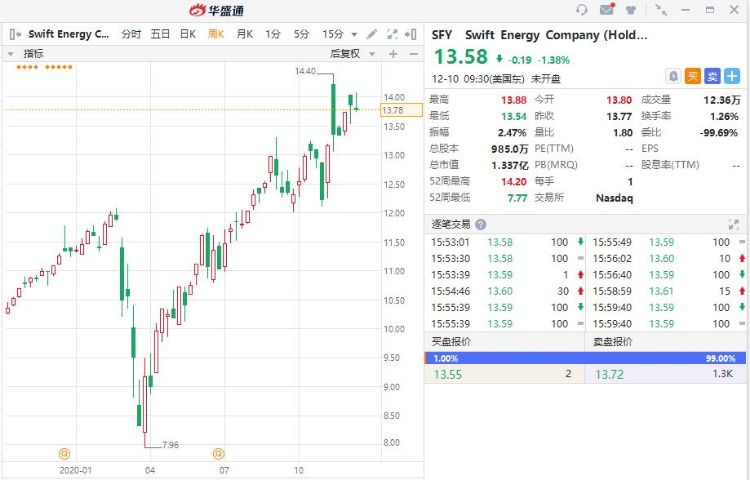Switch to the 分时 intraday tab
Image resolution: width=750 pixels, height=480 pixels.
click(x=131, y=34)
